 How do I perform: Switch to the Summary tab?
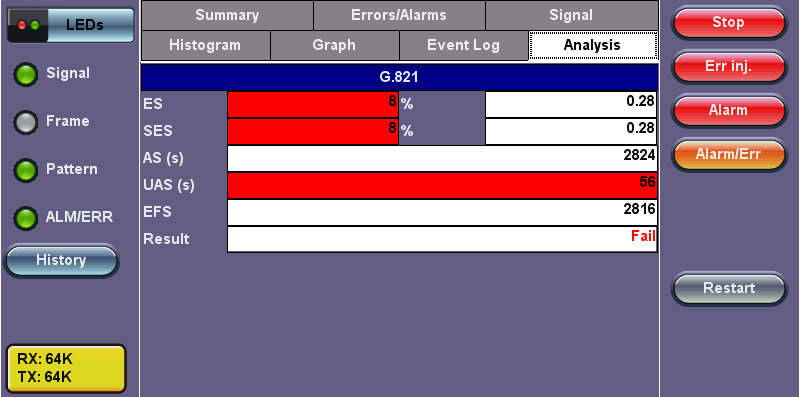pos(227,15)
